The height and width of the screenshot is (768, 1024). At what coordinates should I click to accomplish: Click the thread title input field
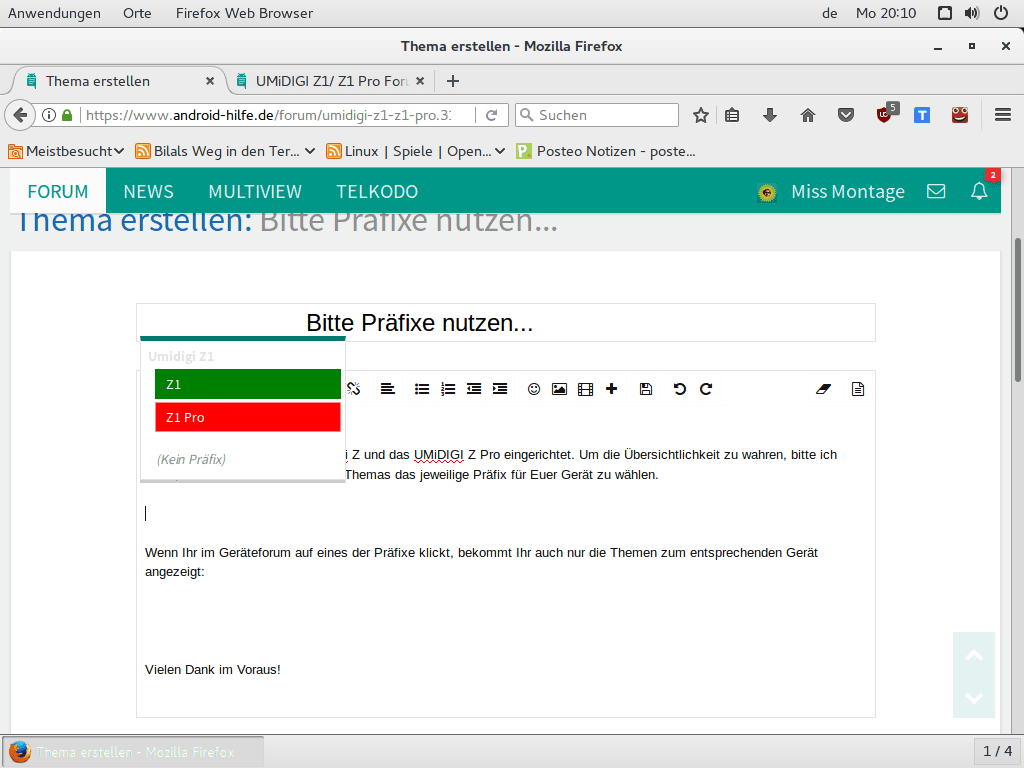pos(505,323)
